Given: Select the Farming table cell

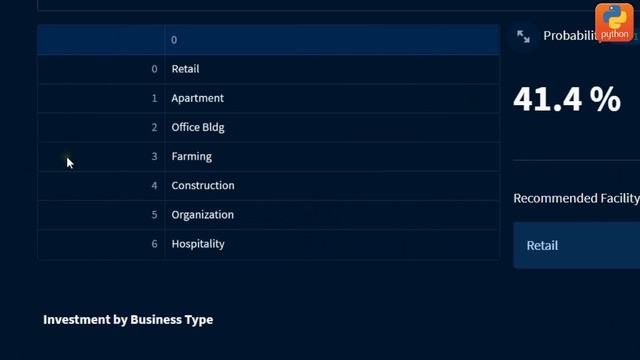Looking at the screenshot, I should pos(332,156).
